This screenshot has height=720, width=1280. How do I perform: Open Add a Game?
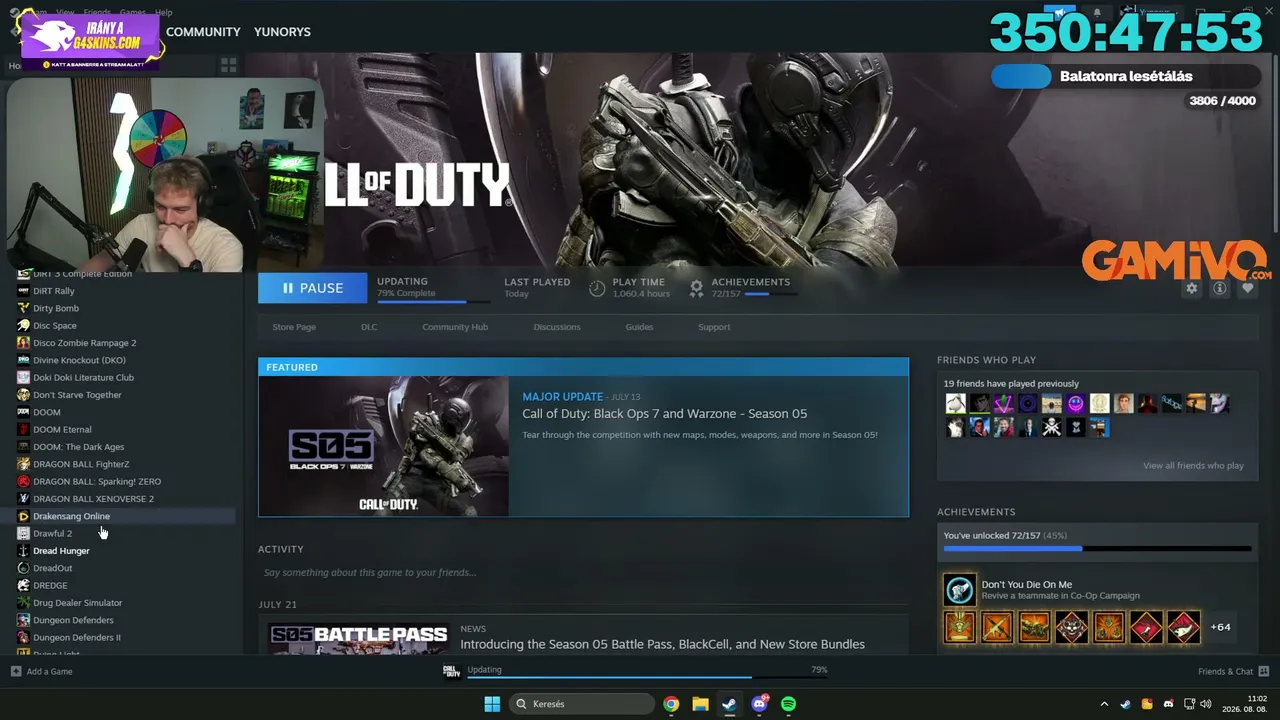point(42,671)
